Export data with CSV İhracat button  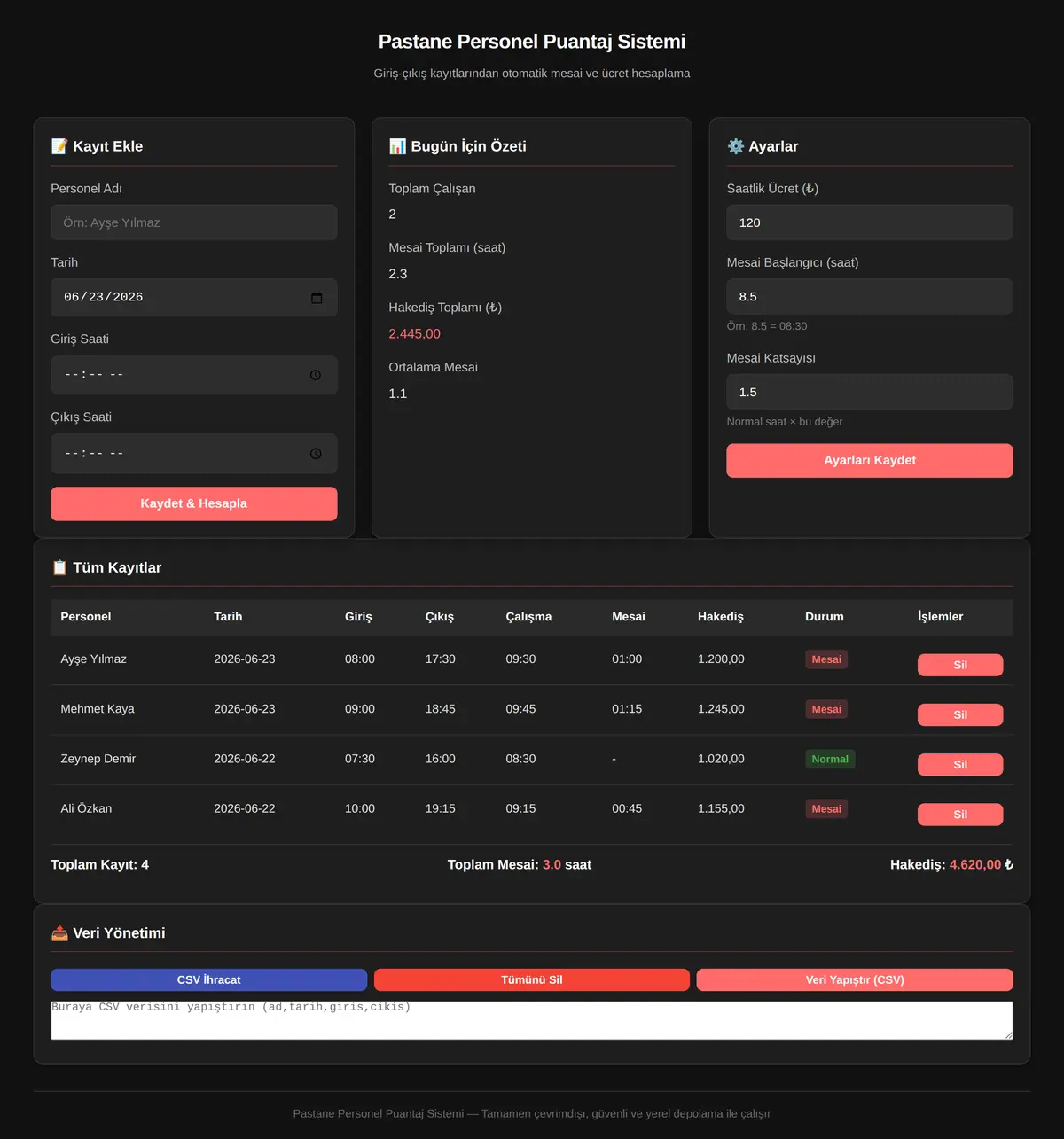(x=209, y=979)
